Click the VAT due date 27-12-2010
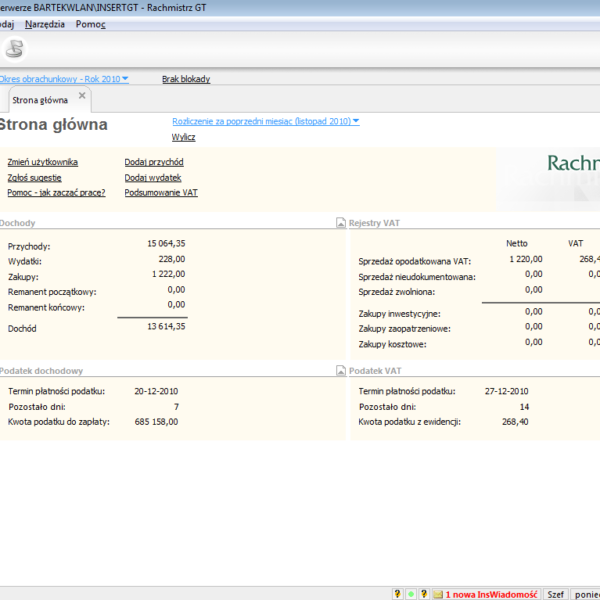 506,391
